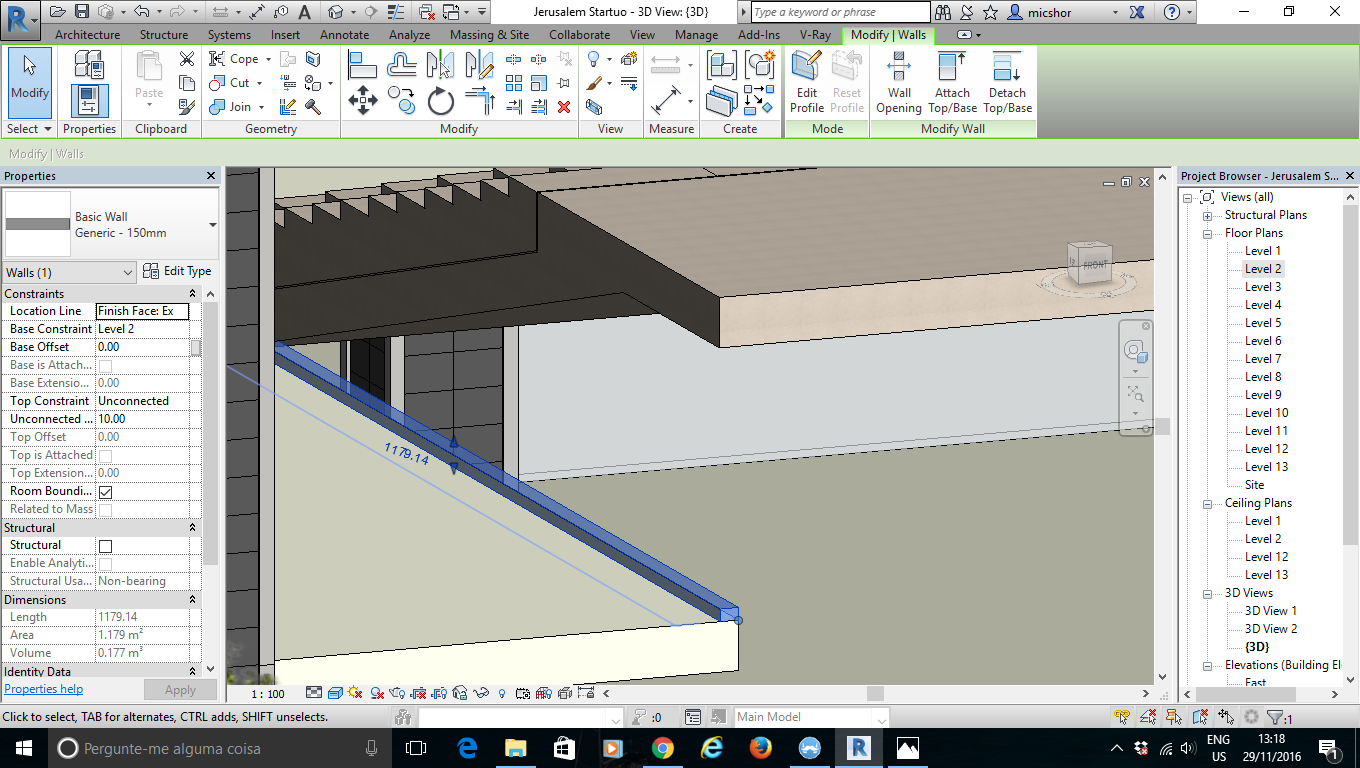
Task: Click Attach Top/Base tool
Action: [952, 83]
